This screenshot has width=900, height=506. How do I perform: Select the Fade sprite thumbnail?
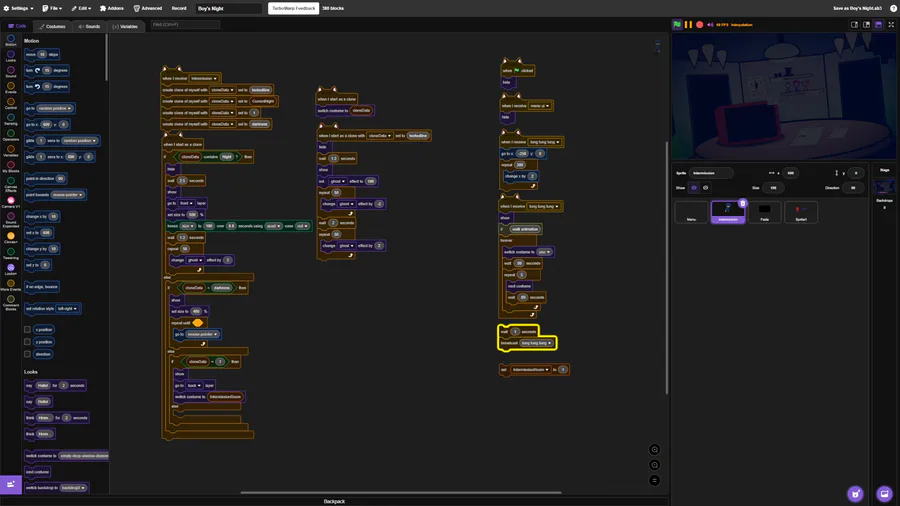(x=765, y=212)
